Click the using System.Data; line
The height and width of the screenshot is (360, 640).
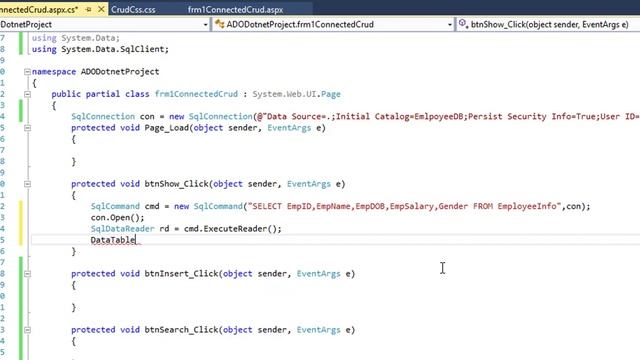(x=76, y=38)
